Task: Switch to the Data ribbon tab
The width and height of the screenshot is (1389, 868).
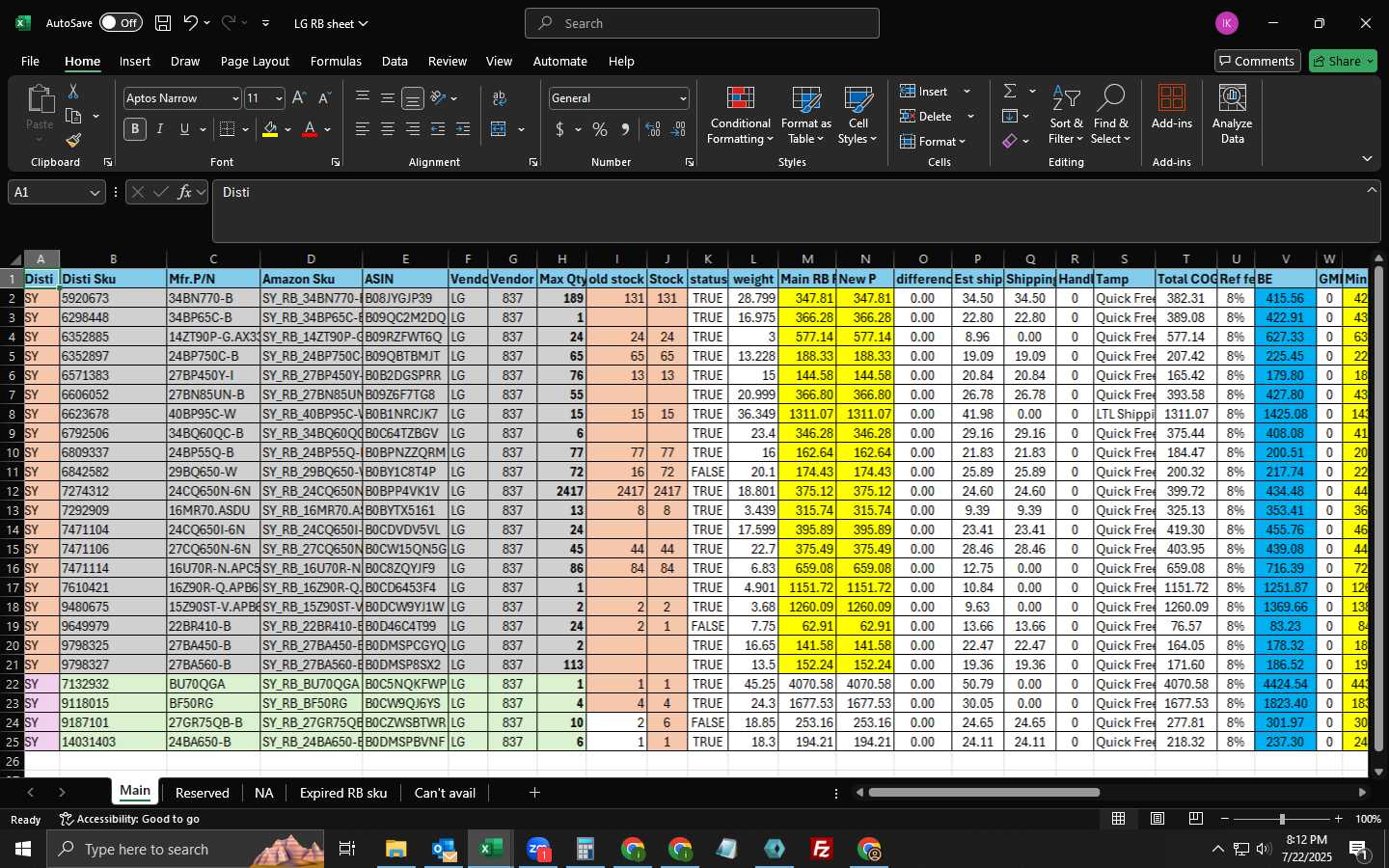Action: click(x=395, y=61)
